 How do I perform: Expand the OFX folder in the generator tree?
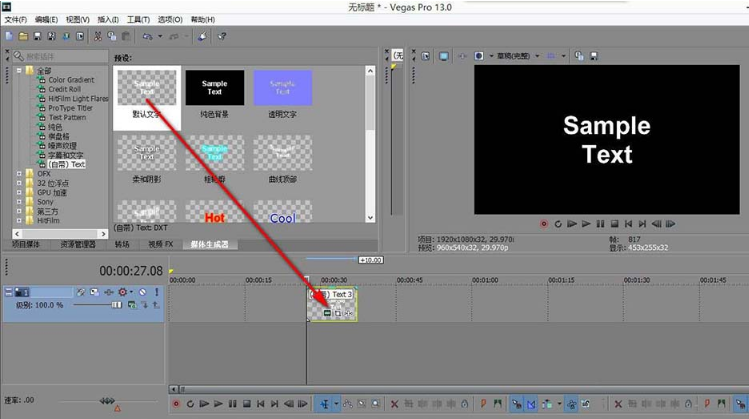19,173
